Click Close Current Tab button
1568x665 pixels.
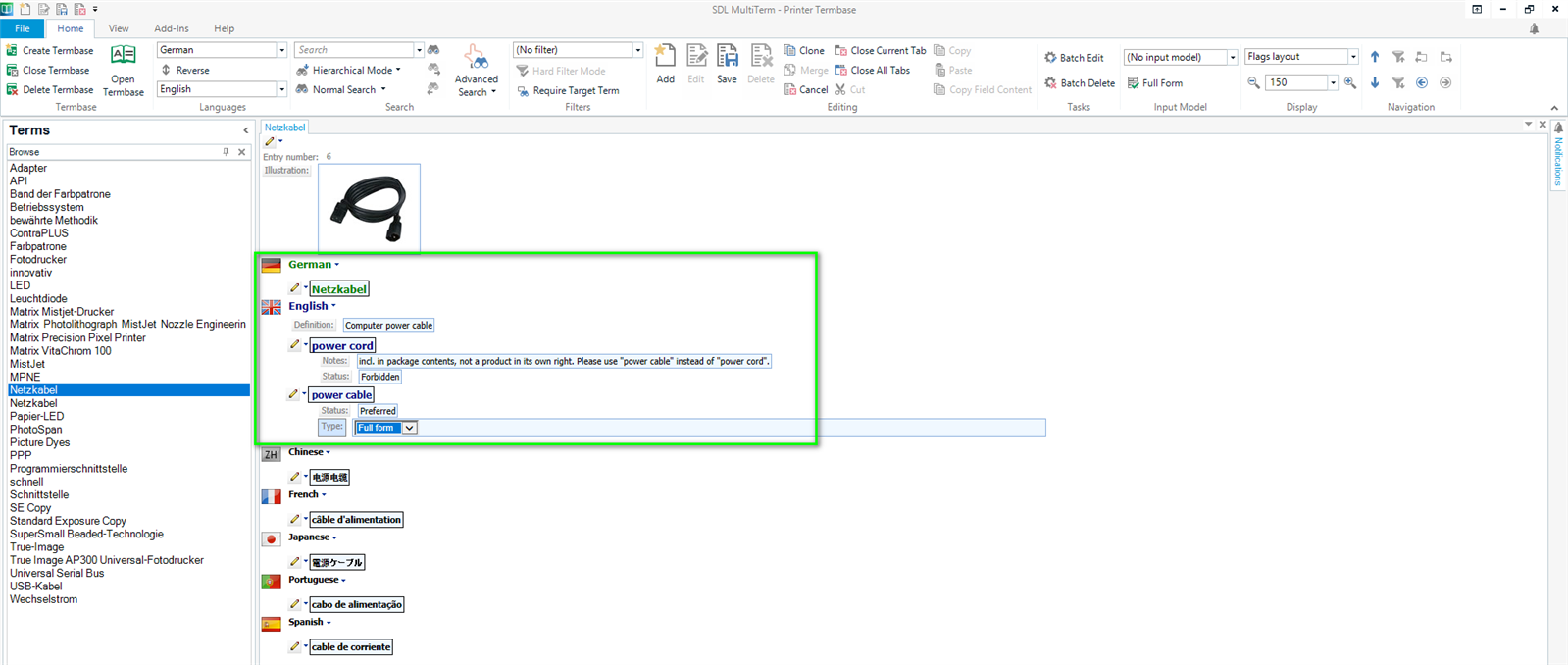pyautogui.click(x=880, y=50)
